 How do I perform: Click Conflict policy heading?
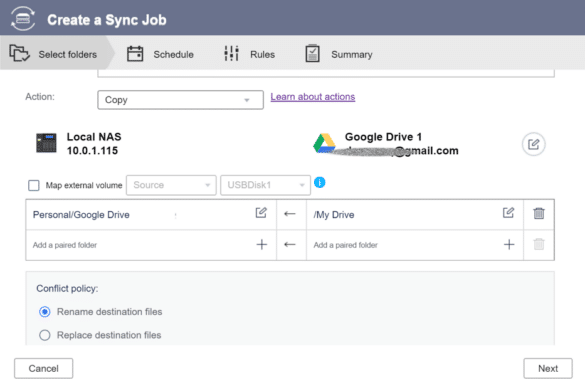(x=67, y=288)
